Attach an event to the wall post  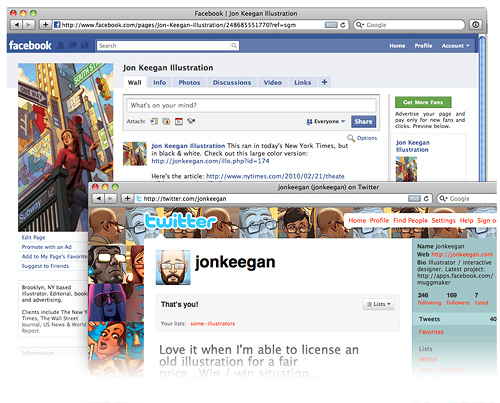179,121
